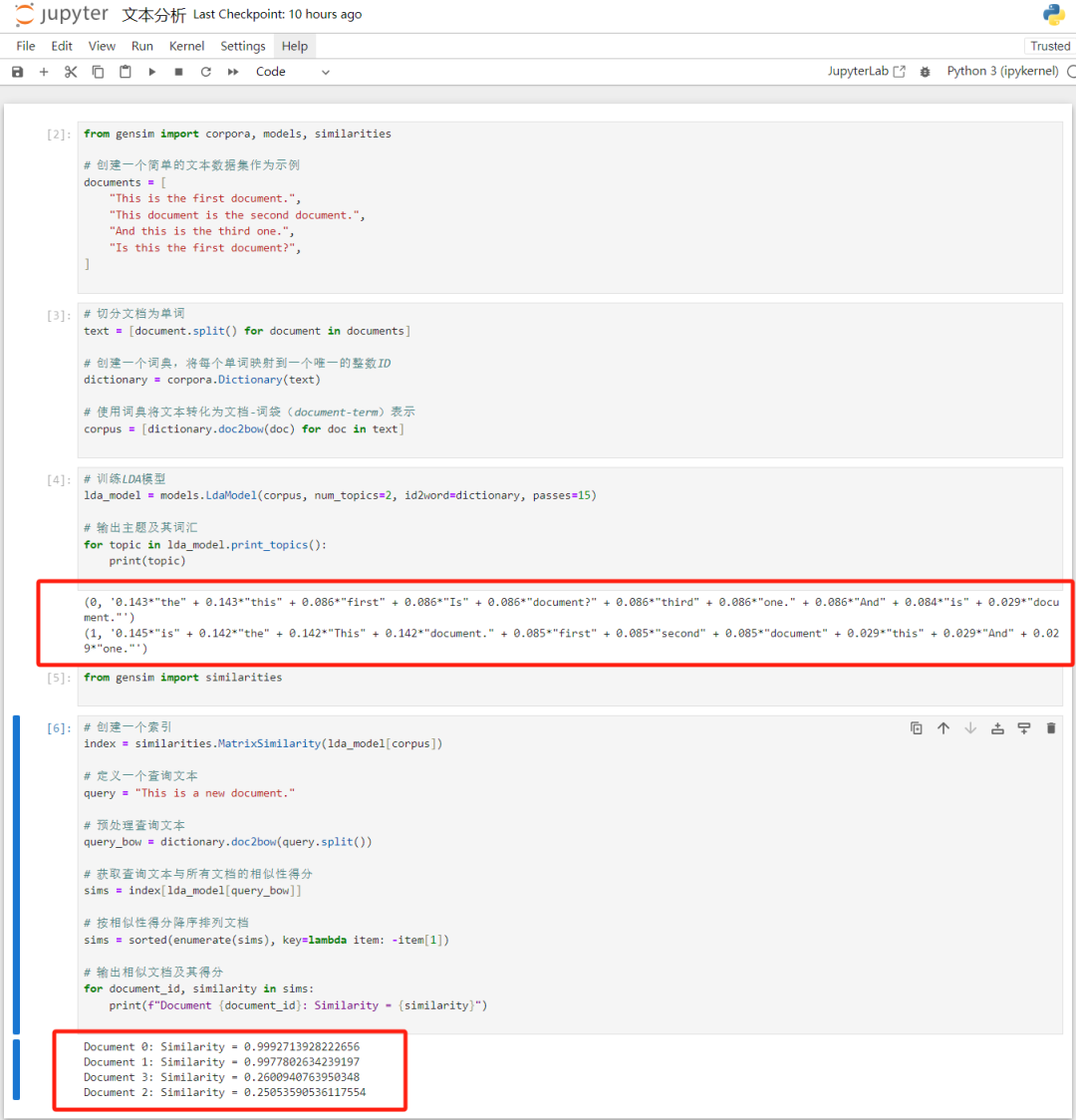
Task: Collapse cell 6 input using blue bar
Action: pyautogui.click(x=16, y=875)
